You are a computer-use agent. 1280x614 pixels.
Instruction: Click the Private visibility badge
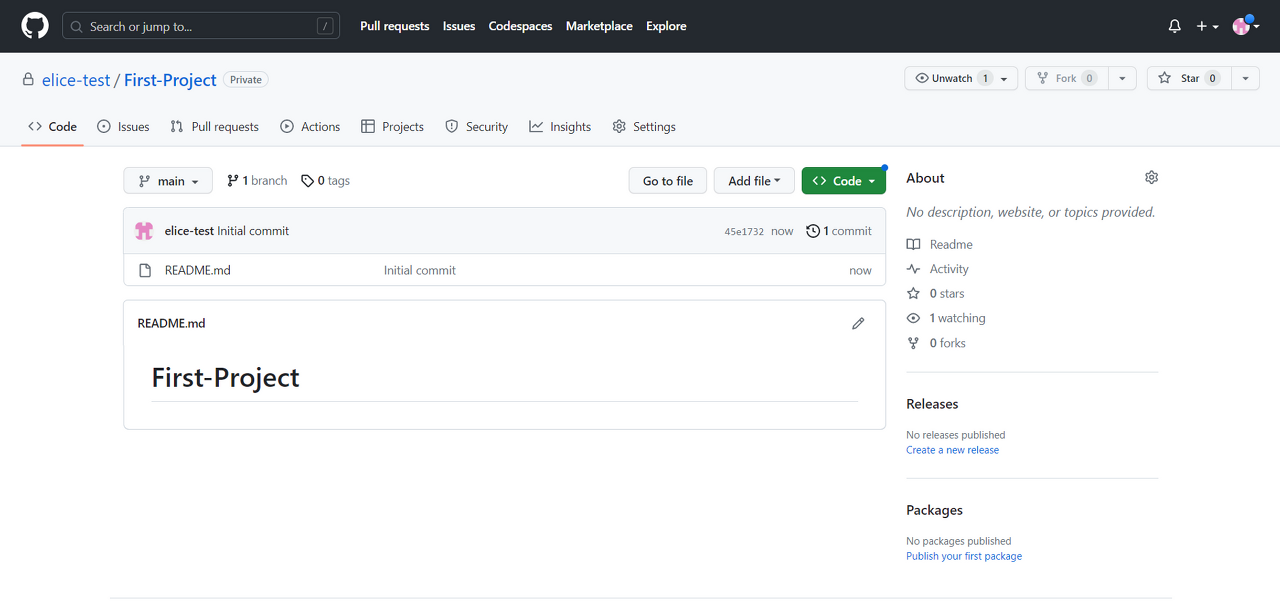click(246, 80)
